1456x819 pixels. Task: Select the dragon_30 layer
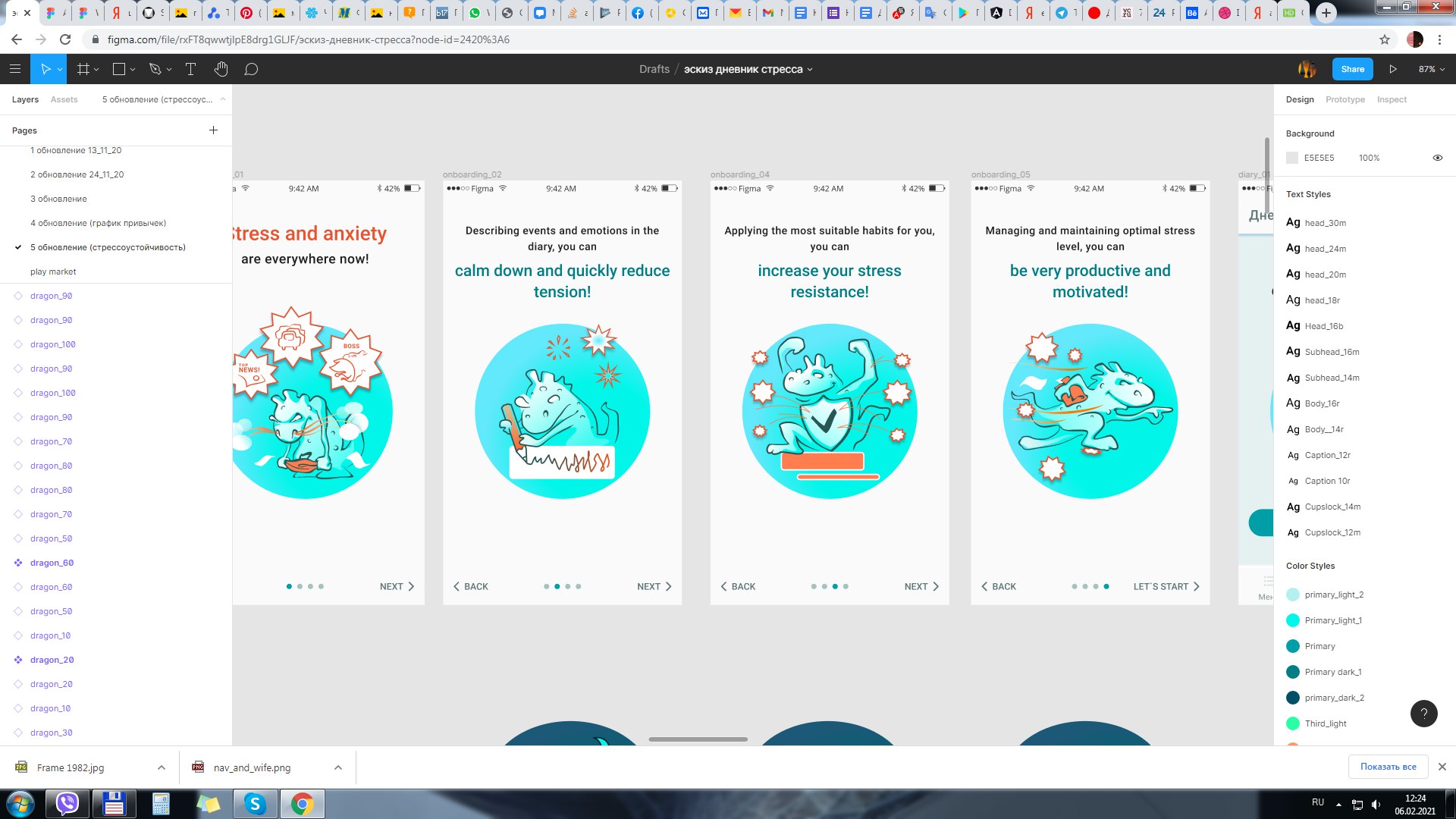(x=52, y=733)
